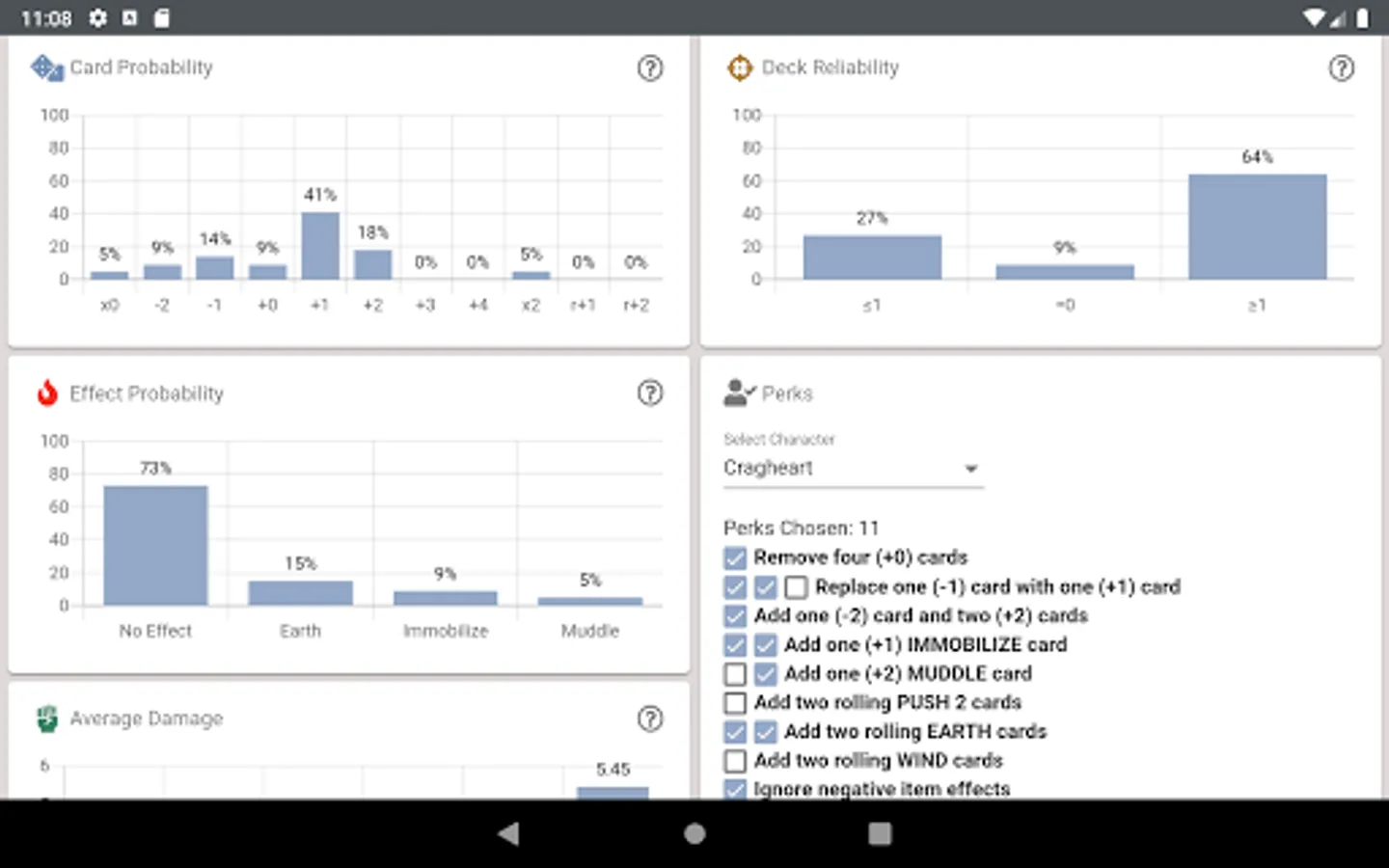Click the 'x2' axis label in Card Probability
This screenshot has width=1389, height=868.
point(531,305)
